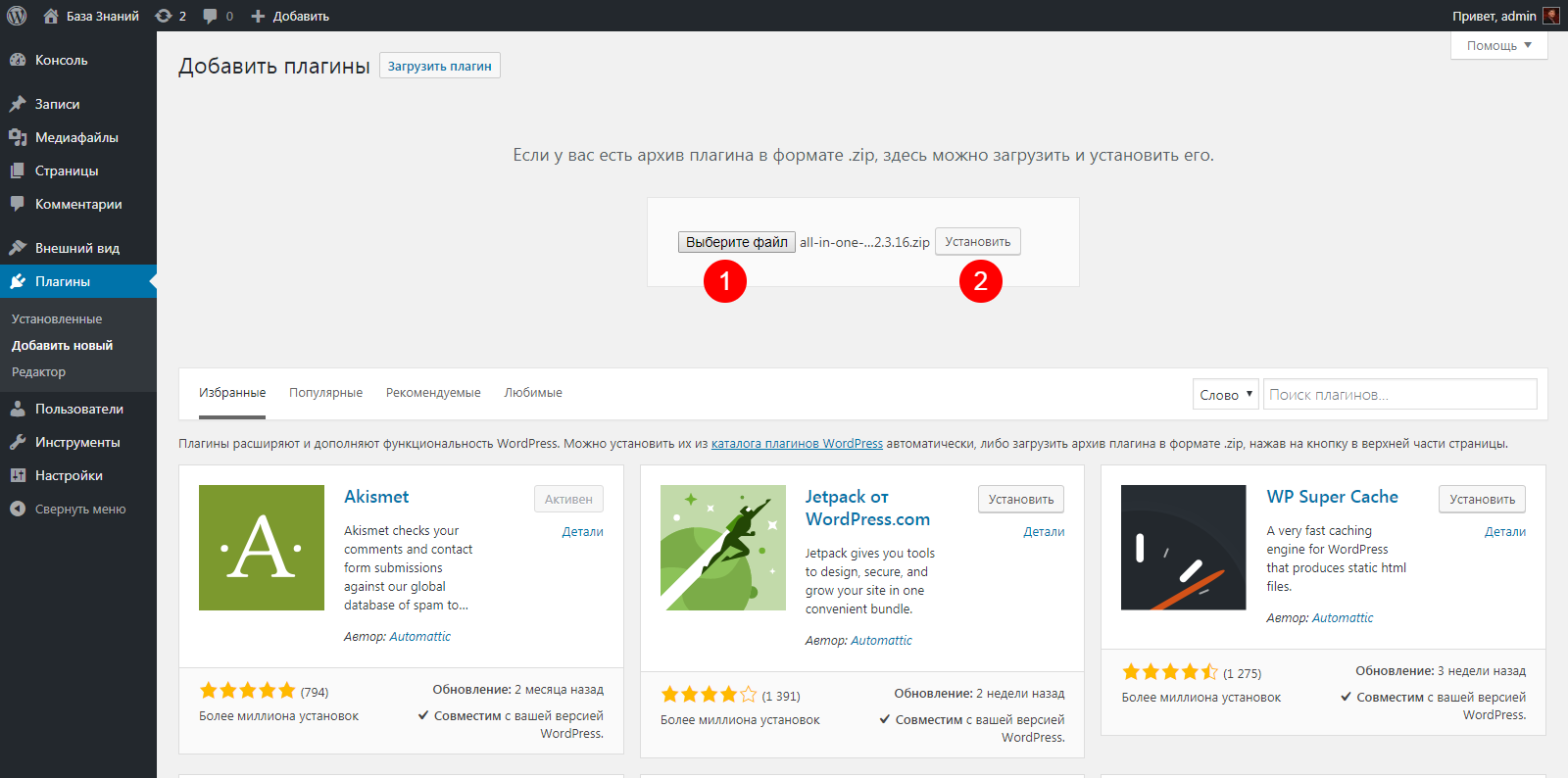Click the Akismet Активен button
The image size is (1568, 778).
point(568,499)
